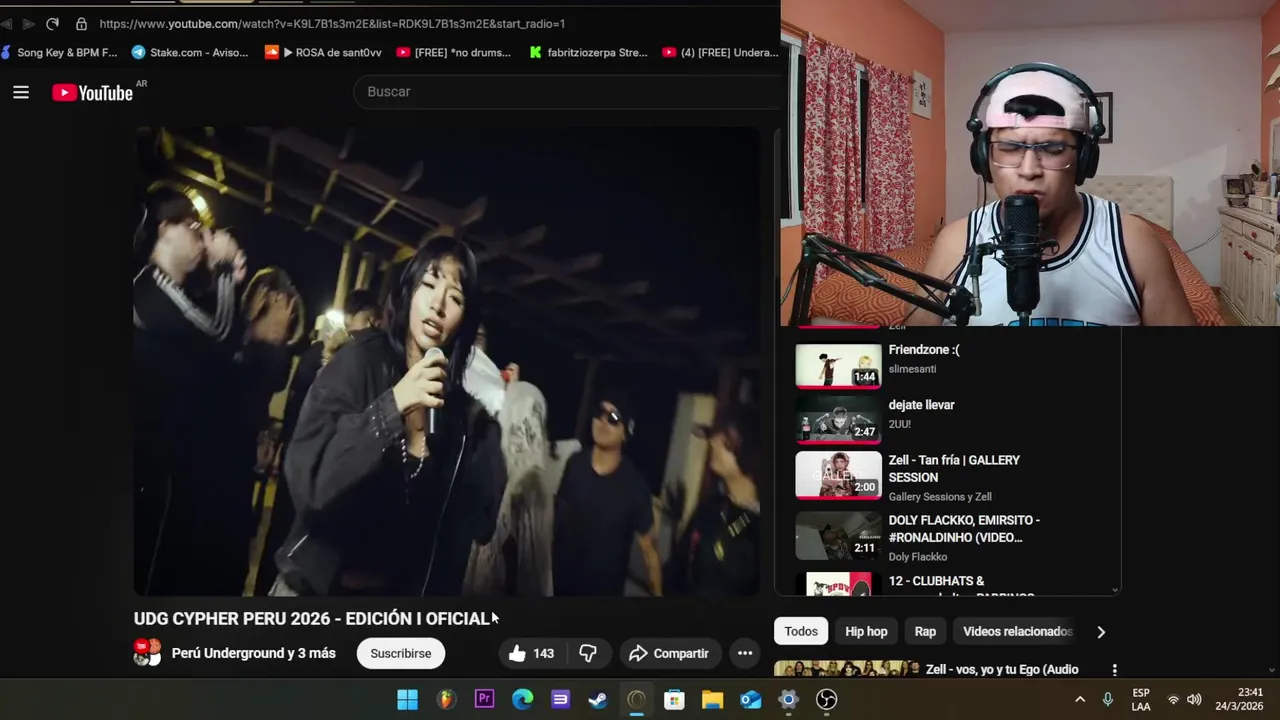Click the browser forward arrow
Image resolution: width=1280 pixels, height=720 pixels.
tap(29, 23)
